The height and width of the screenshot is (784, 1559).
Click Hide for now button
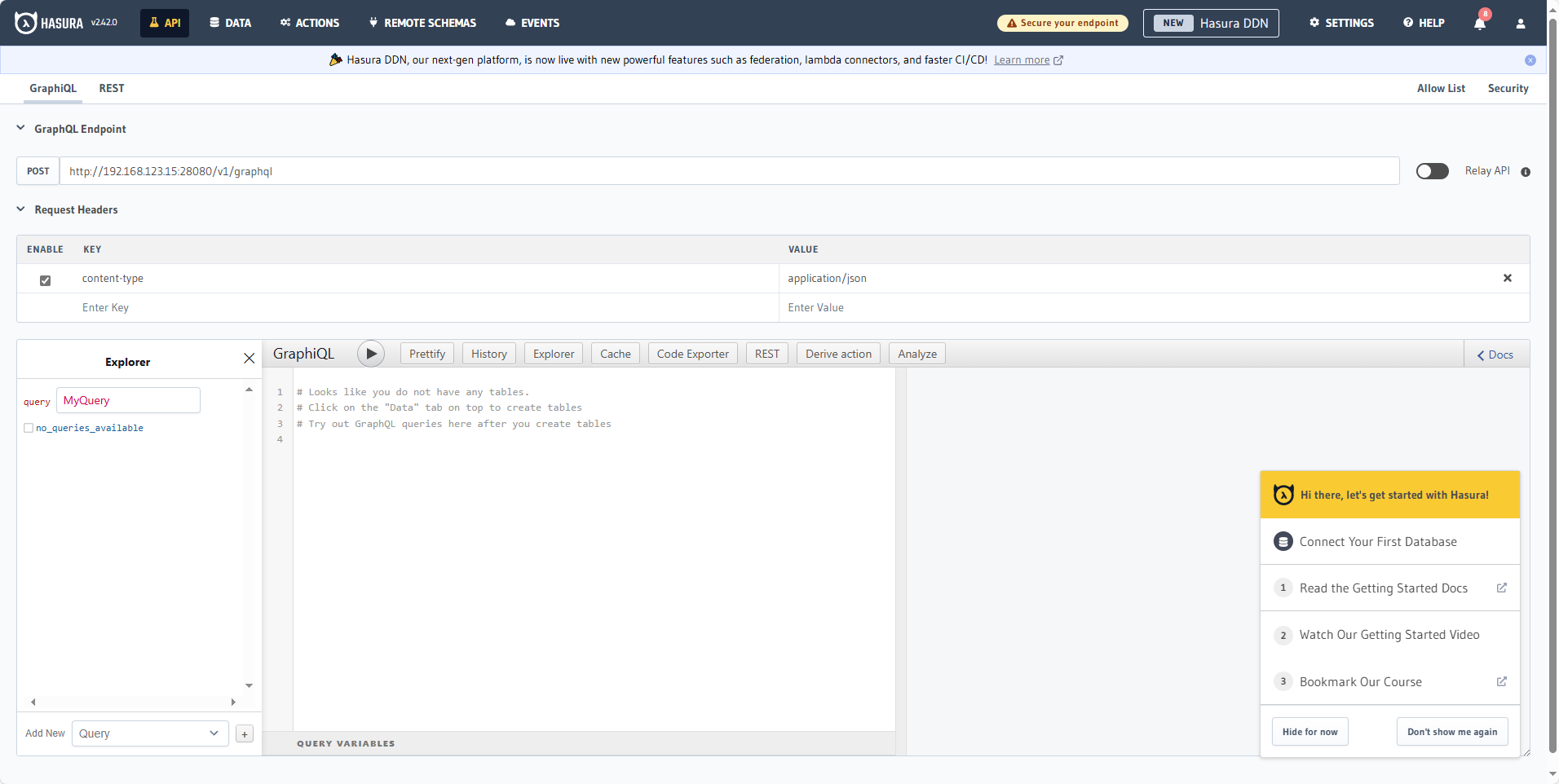(x=1310, y=732)
